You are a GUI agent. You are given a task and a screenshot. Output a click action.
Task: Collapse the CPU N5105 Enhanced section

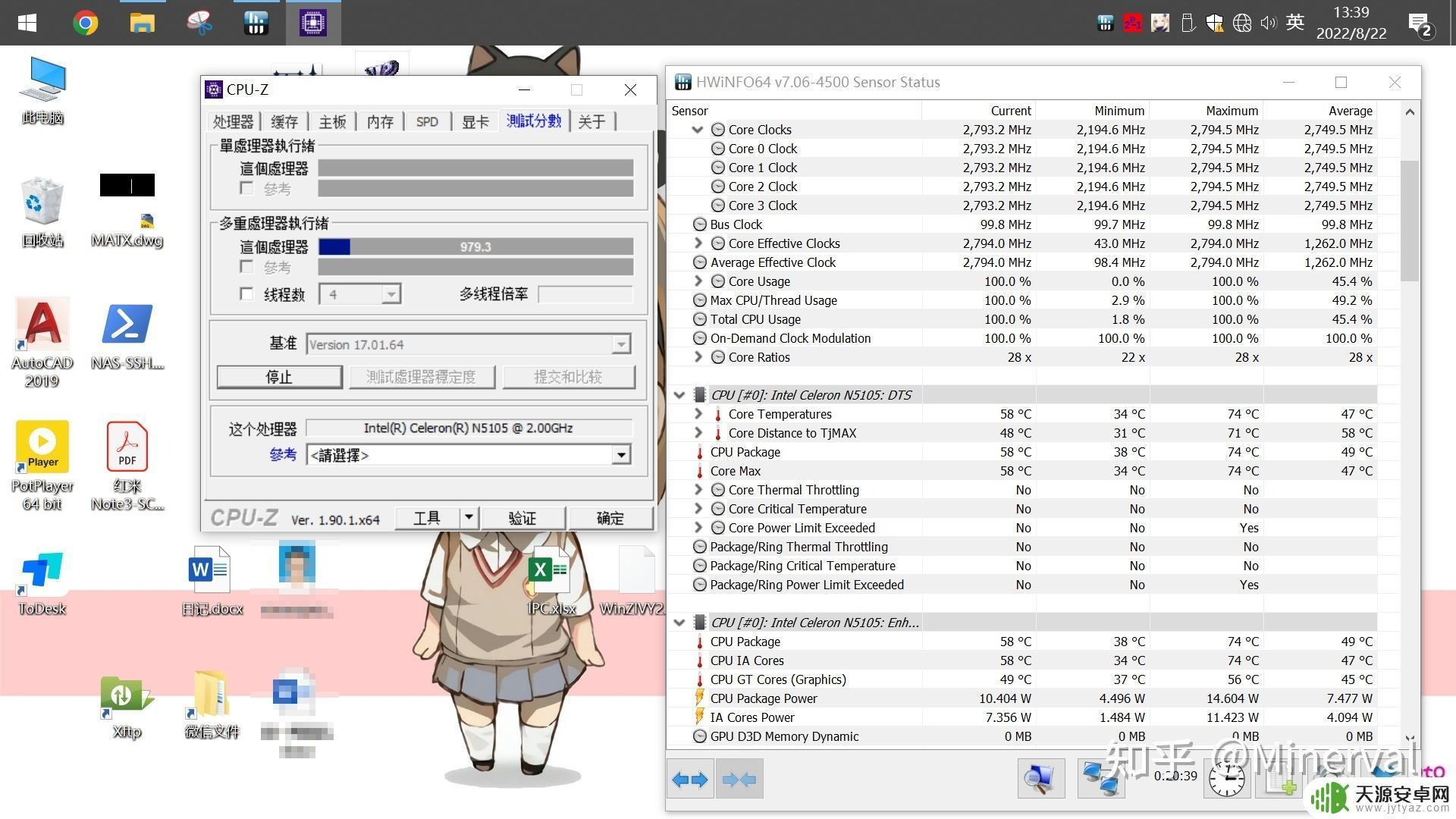coord(679,623)
